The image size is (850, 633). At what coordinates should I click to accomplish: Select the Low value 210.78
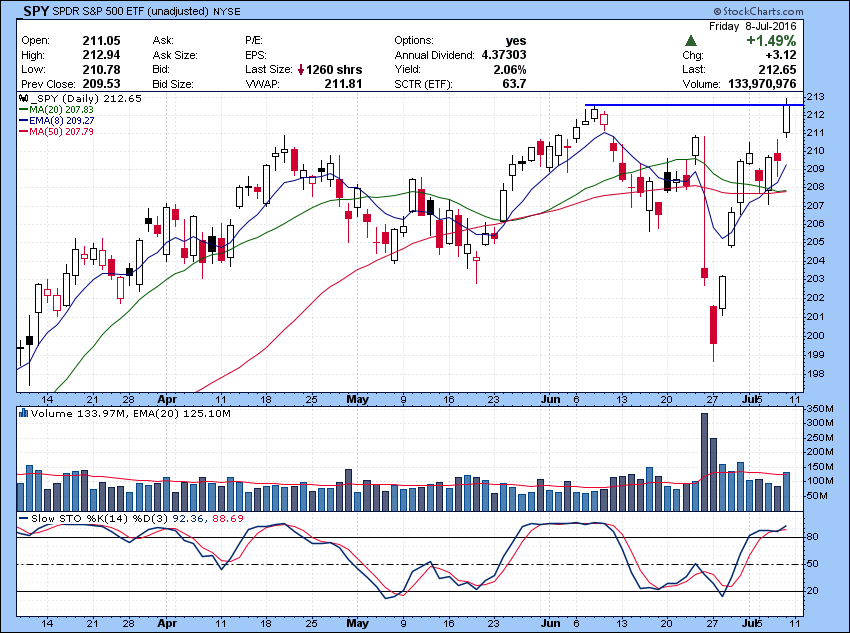(x=101, y=70)
